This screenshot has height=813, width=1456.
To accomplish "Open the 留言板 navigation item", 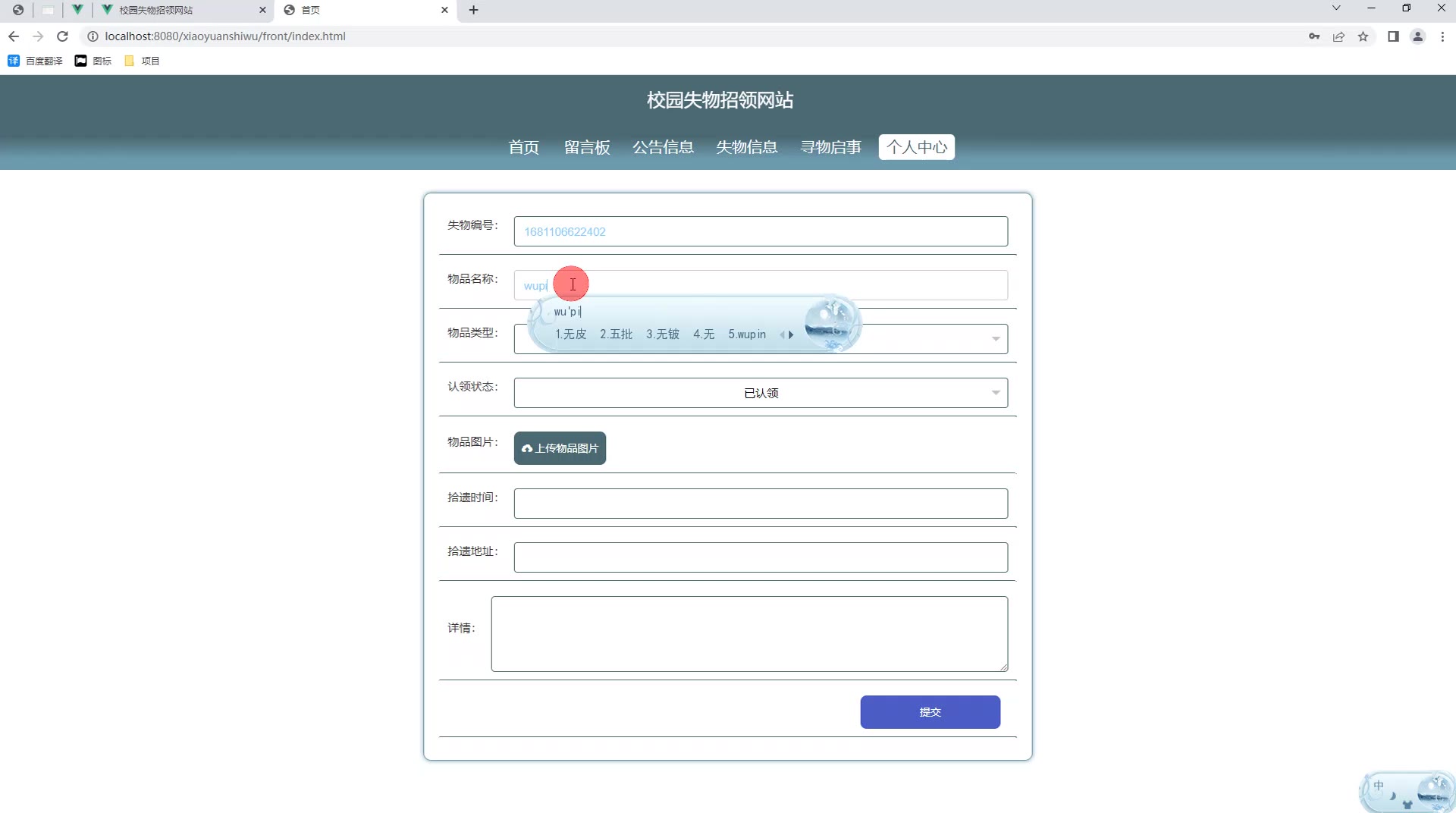I will (587, 147).
